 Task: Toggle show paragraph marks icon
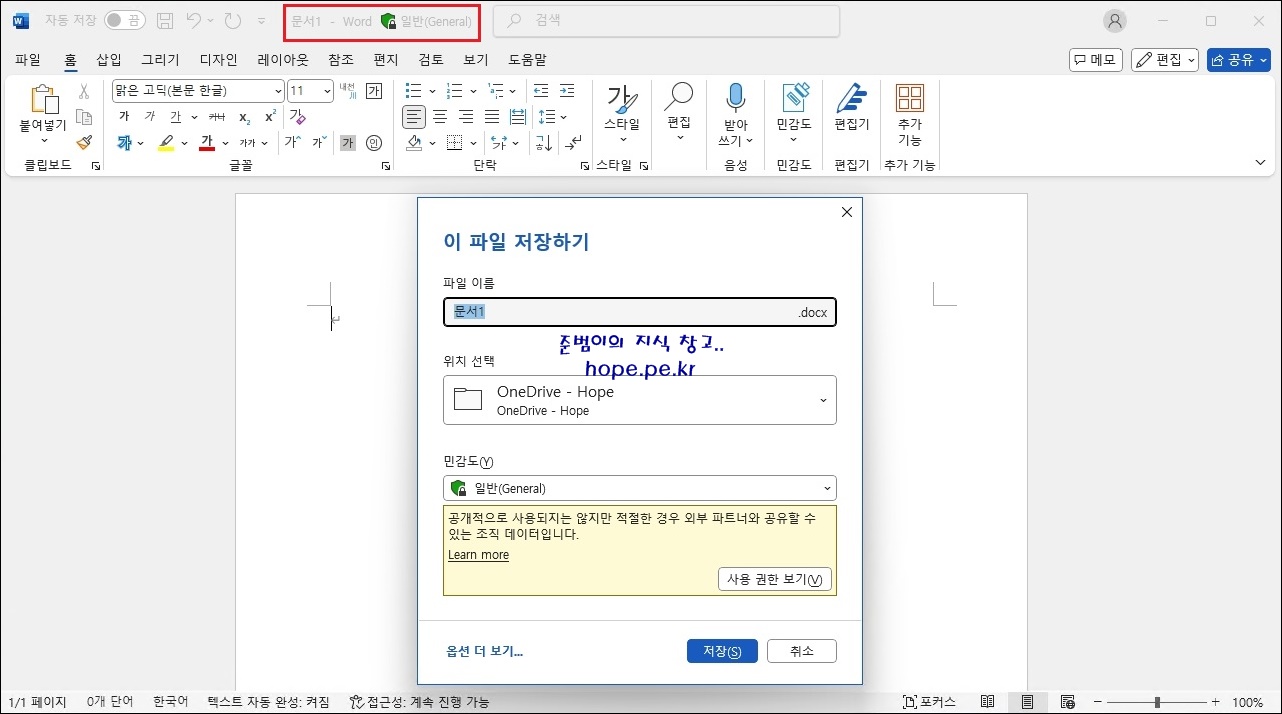[574, 143]
